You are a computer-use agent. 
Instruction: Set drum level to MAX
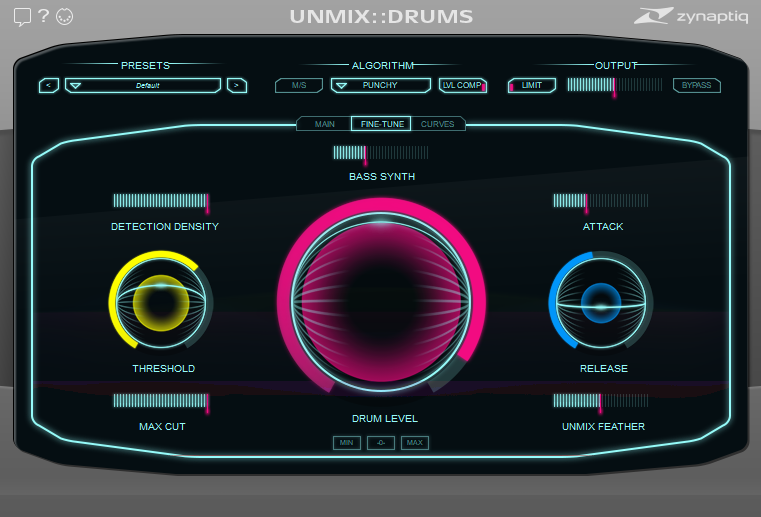pyautogui.click(x=414, y=443)
